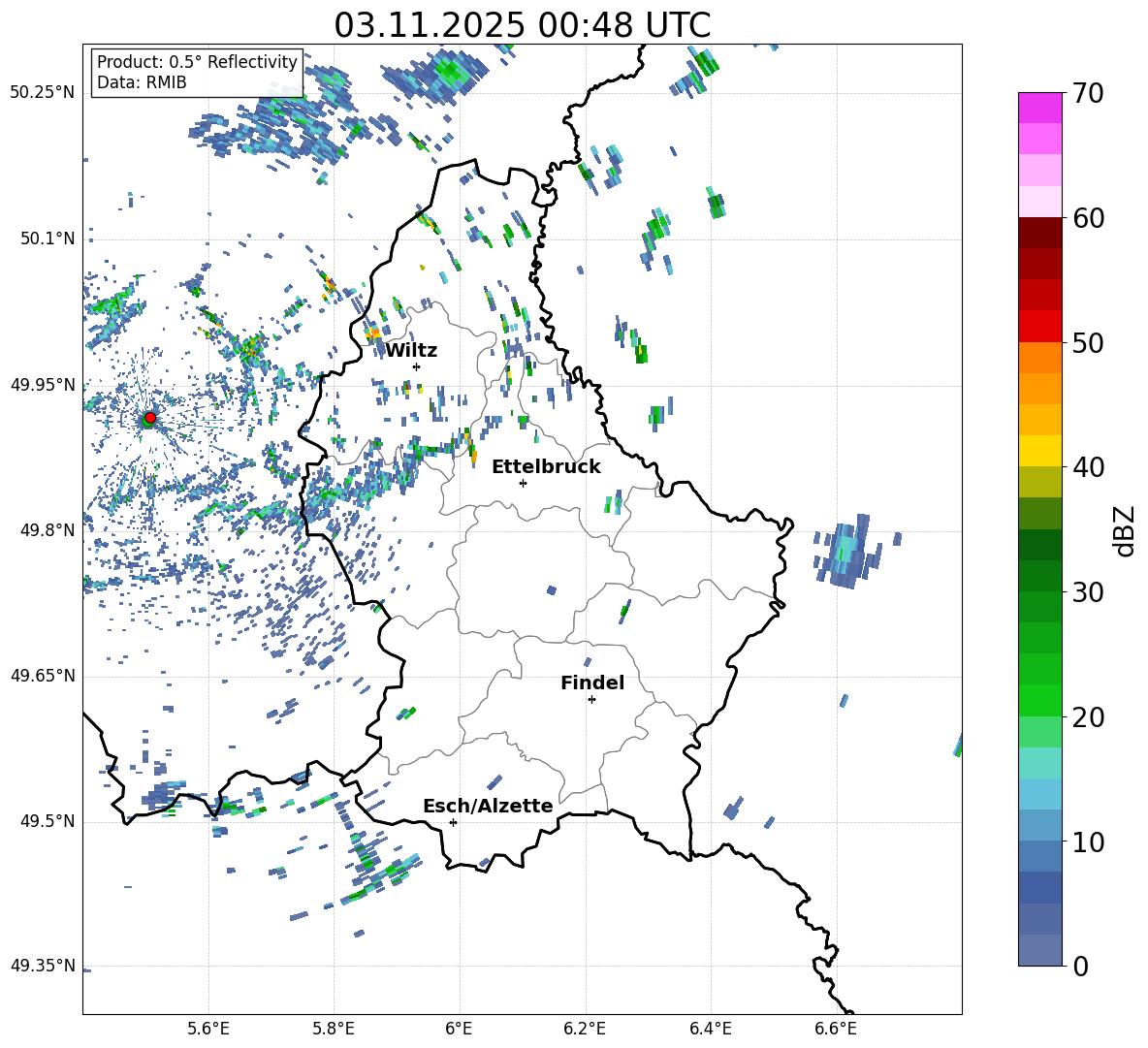Click the Findel station cross marker
The width and height of the screenshot is (1148, 1048).
[591, 700]
